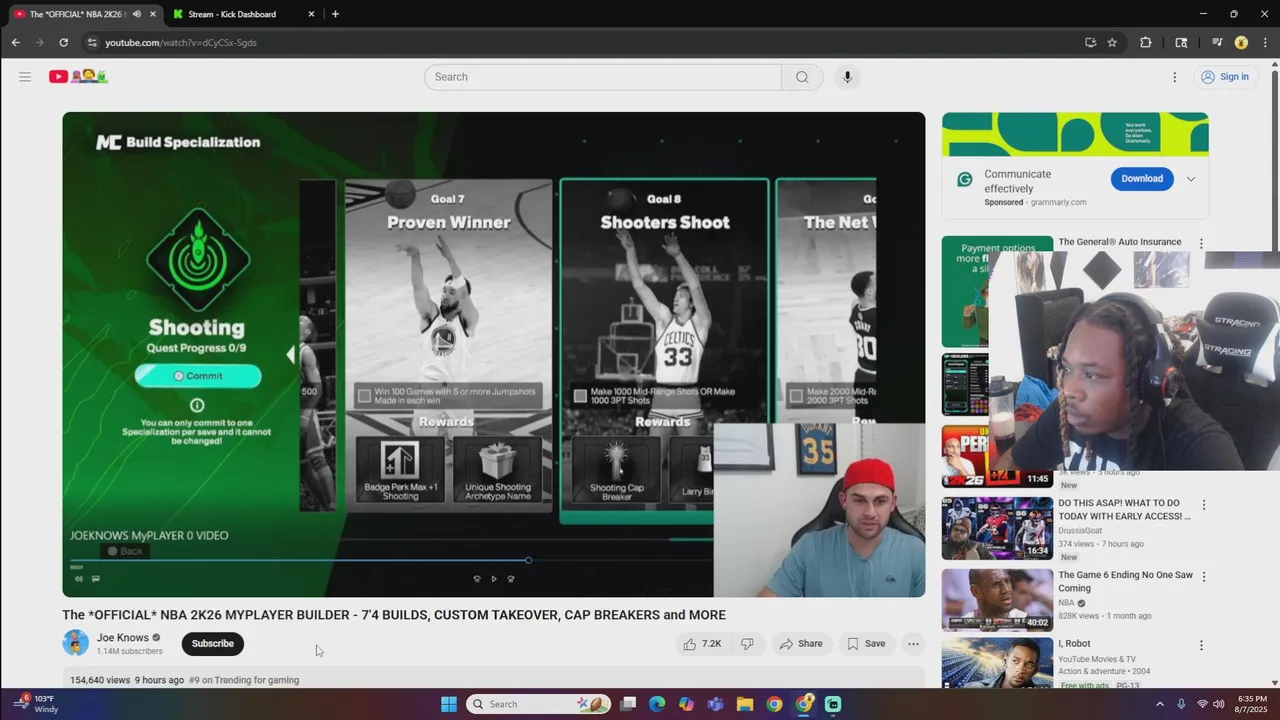
Task: Click the Sign in button
Action: tap(1225, 77)
